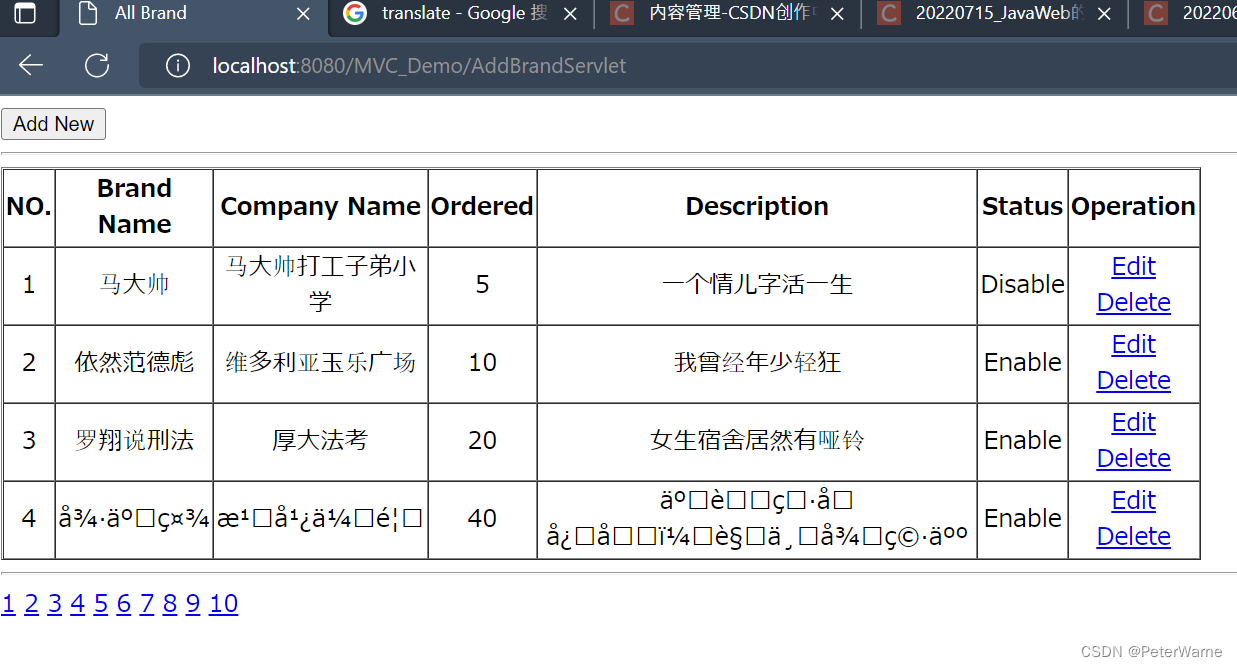Image resolution: width=1237 pixels, height=667 pixels.
Task: Switch to the last partially visible 2022 tab
Action: coord(1185,14)
